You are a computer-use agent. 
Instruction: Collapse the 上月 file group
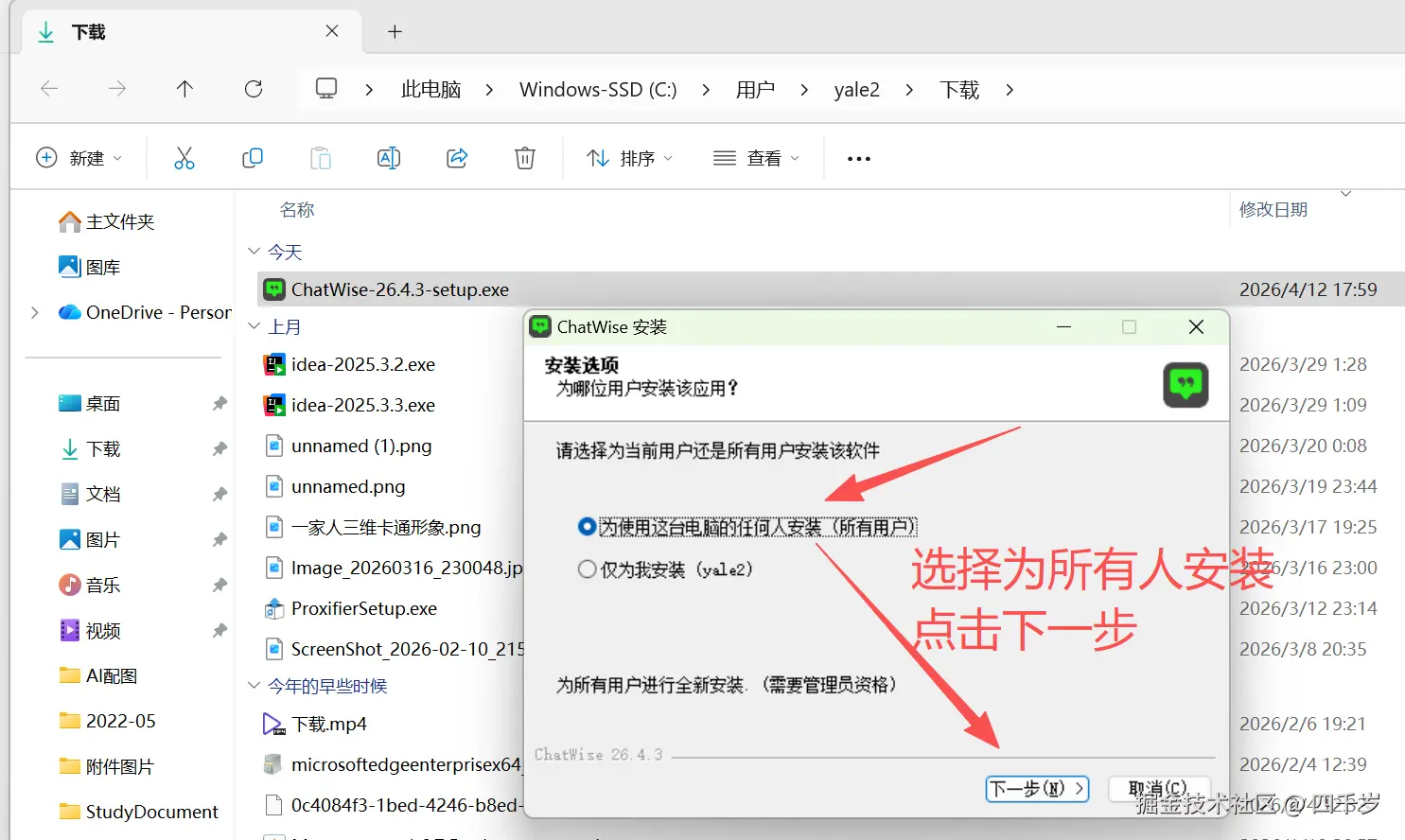tap(254, 326)
